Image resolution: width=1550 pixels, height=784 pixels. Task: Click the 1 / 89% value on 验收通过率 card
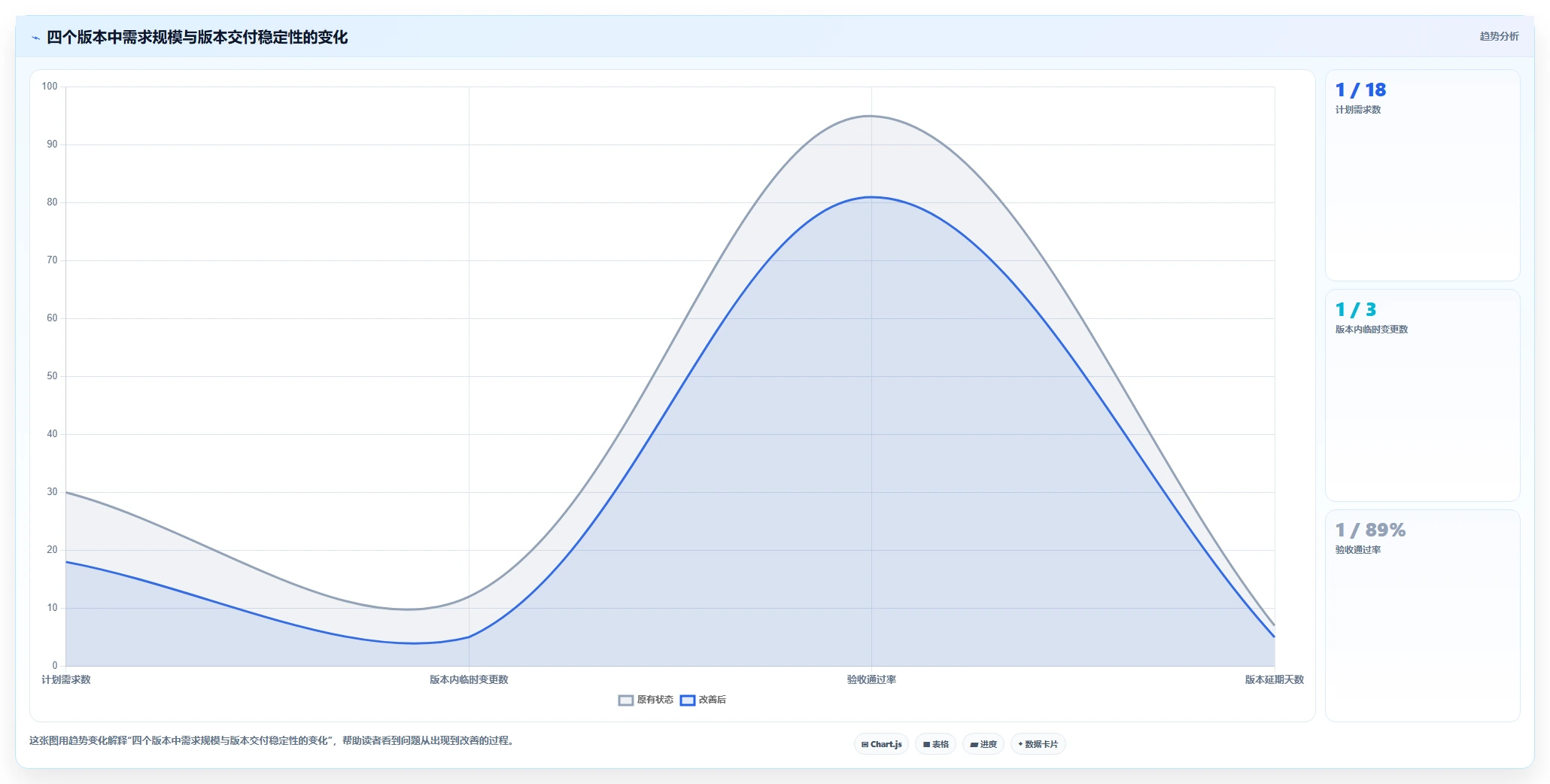[x=1370, y=530]
